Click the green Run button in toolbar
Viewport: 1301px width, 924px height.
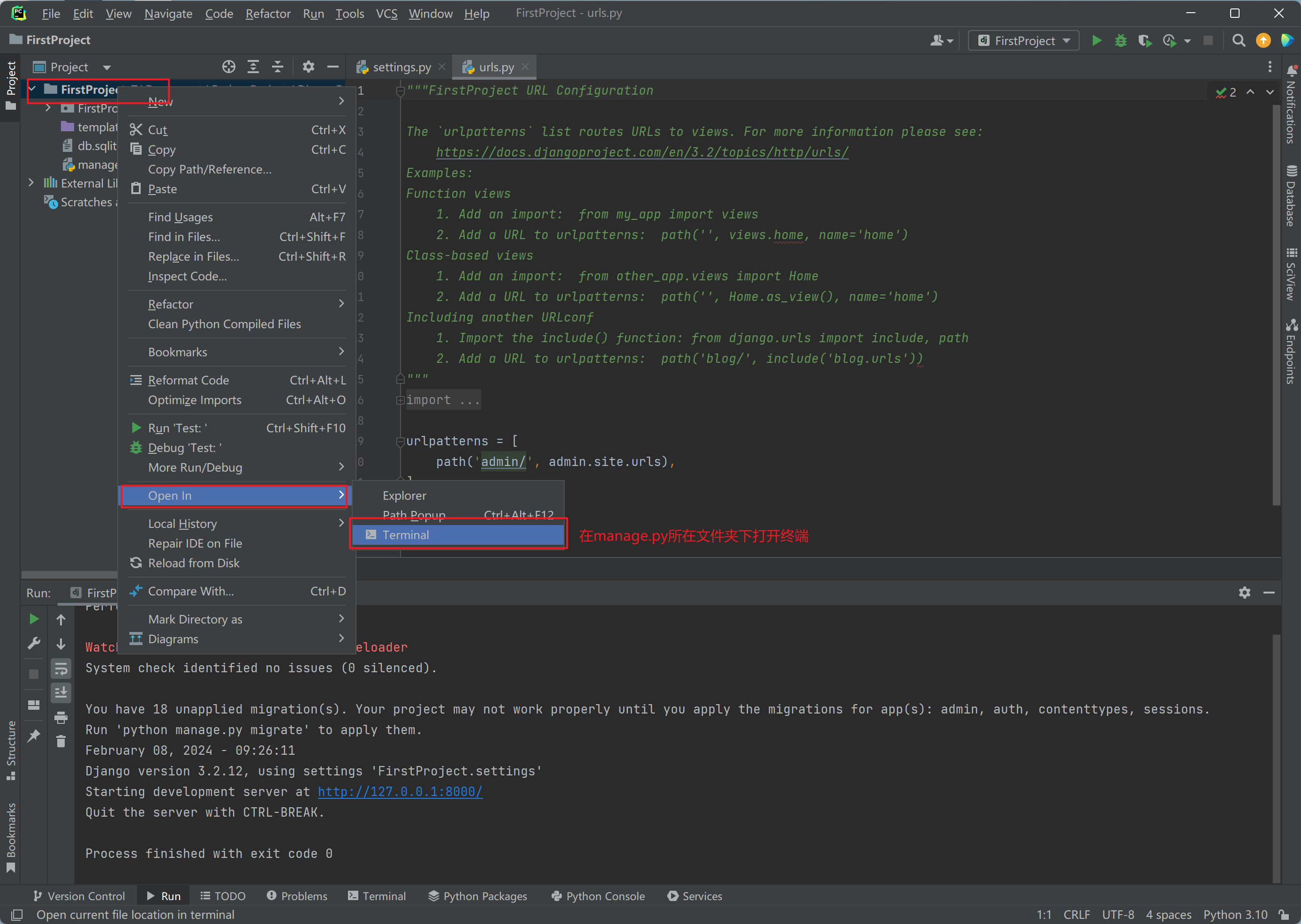coord(1096,40)
